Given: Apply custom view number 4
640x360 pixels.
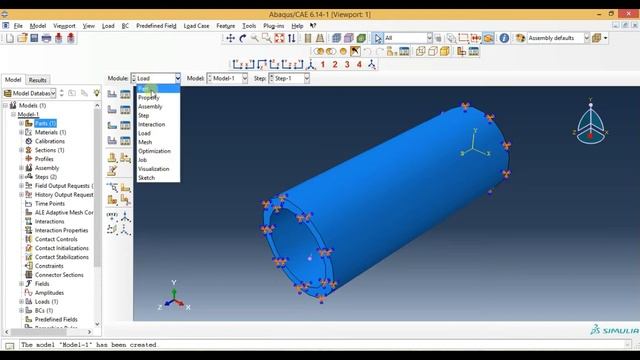Looking at the screenshot, I should (360, 64).
